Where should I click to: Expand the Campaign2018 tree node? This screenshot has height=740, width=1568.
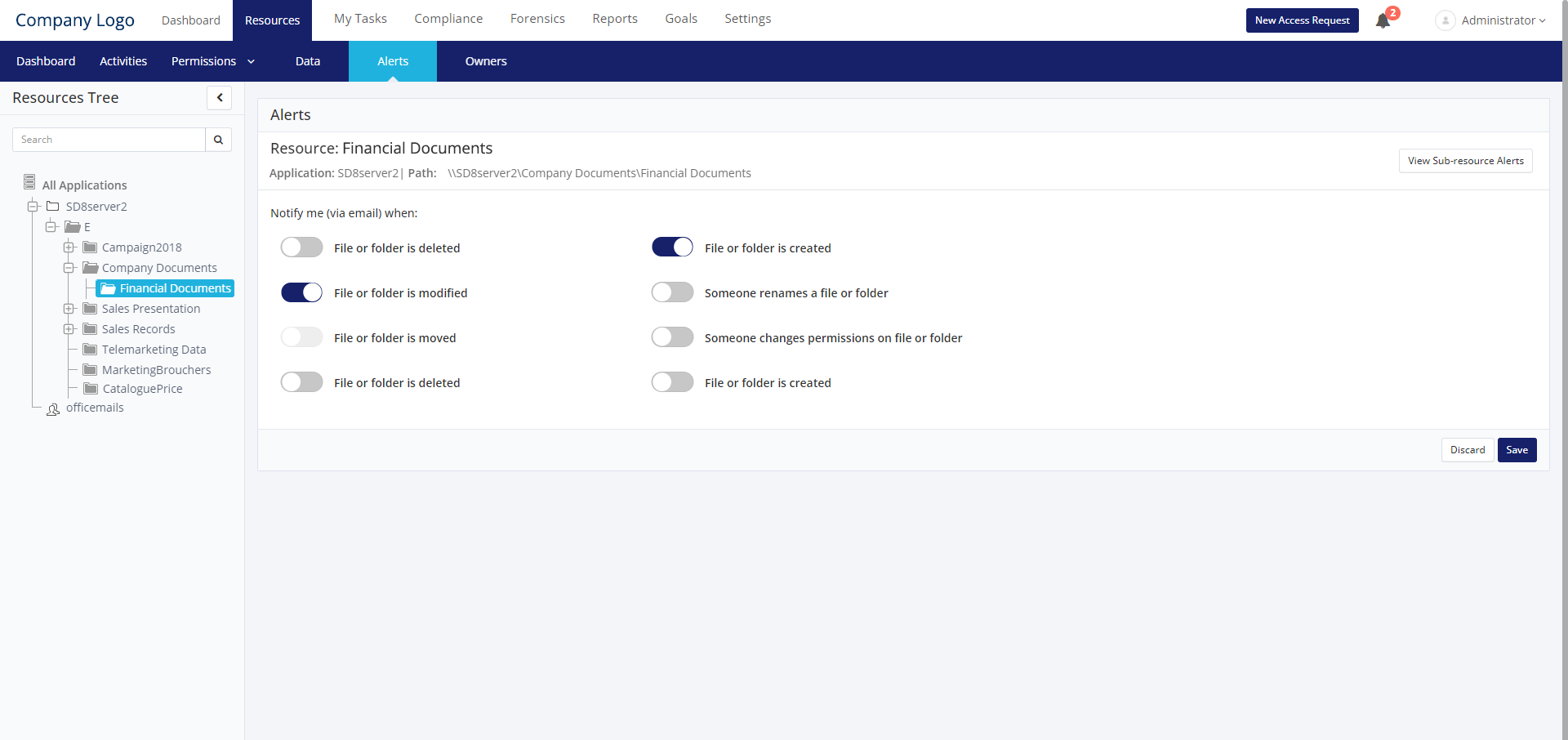click(69, 247)
